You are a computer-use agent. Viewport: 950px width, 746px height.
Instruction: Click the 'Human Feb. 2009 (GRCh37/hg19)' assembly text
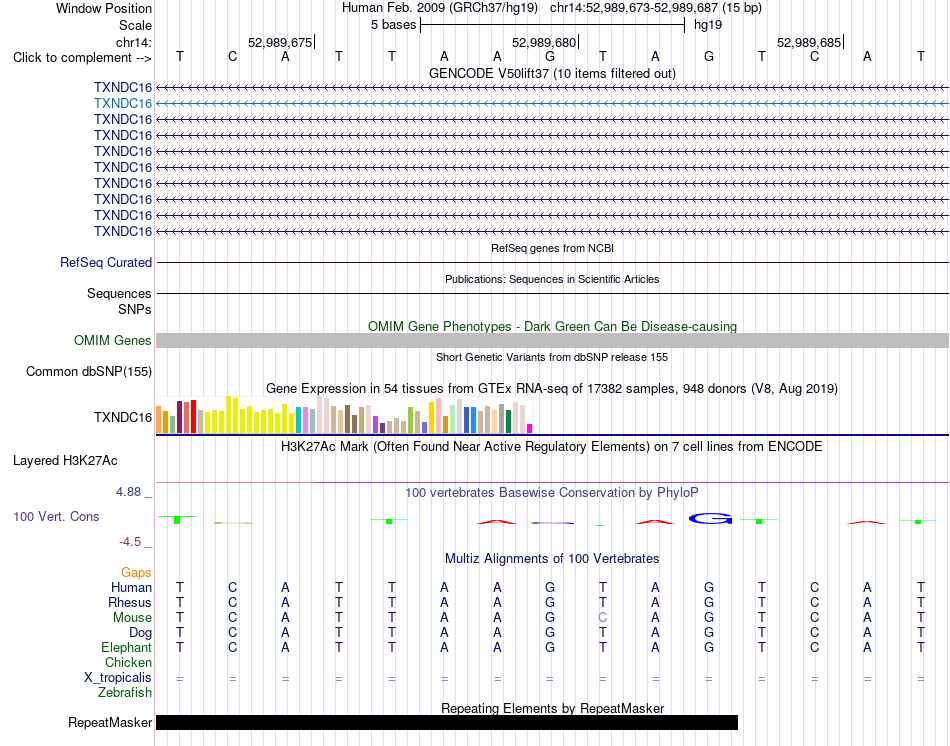pyautogui.click(x=440, y=8)
